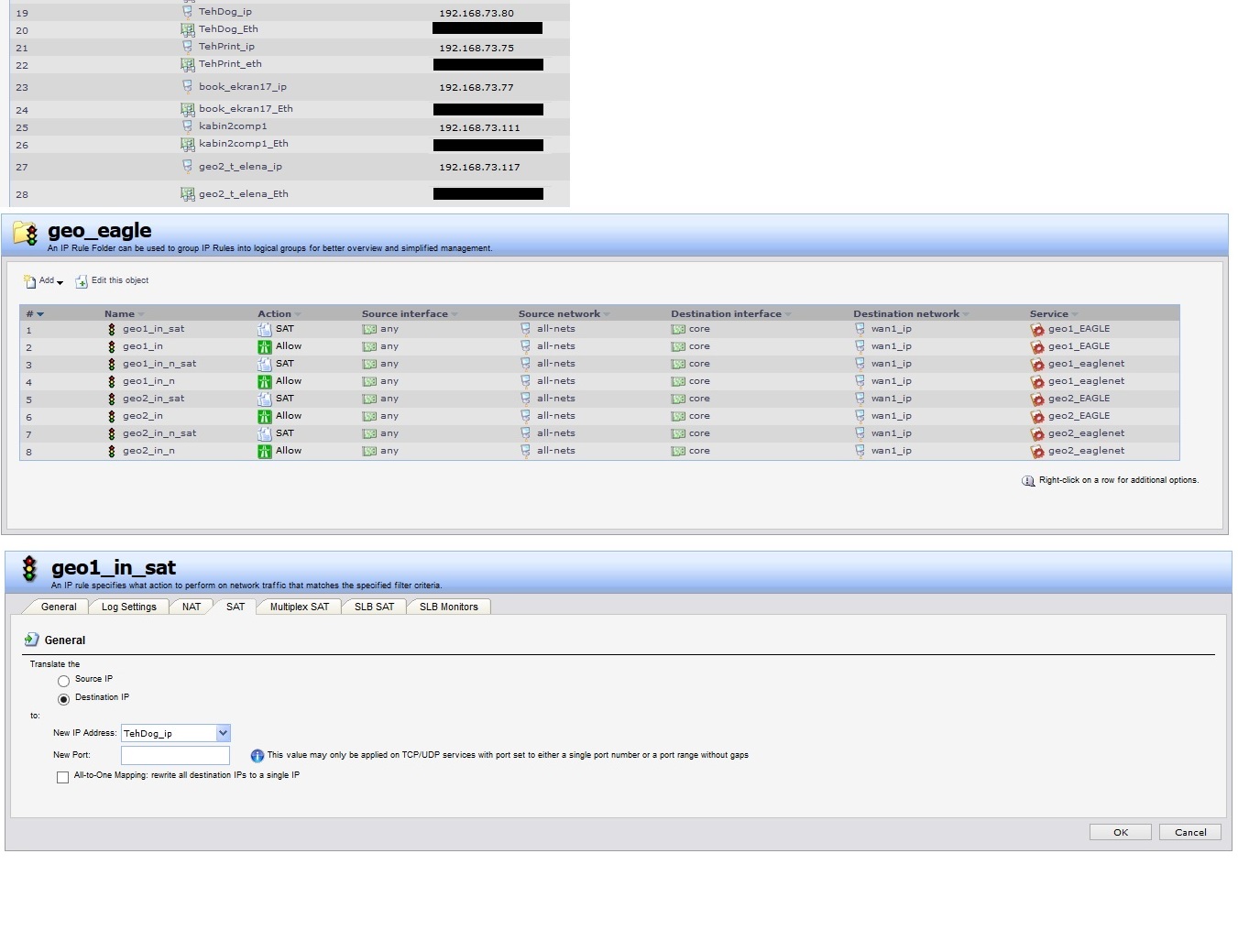Click the OK button
Image resolution: width=1238 pixels, height=952 pixels.
click(1121, 832)
